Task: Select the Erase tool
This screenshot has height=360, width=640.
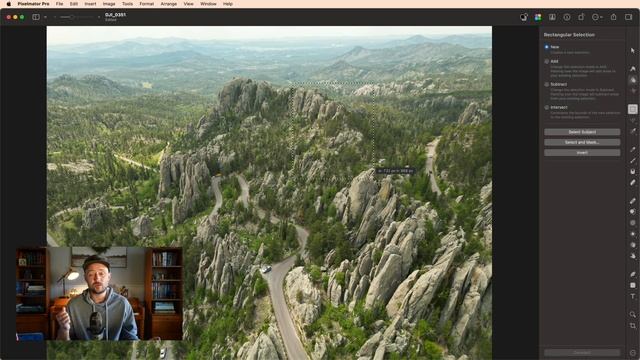Action: coord(633,182)
